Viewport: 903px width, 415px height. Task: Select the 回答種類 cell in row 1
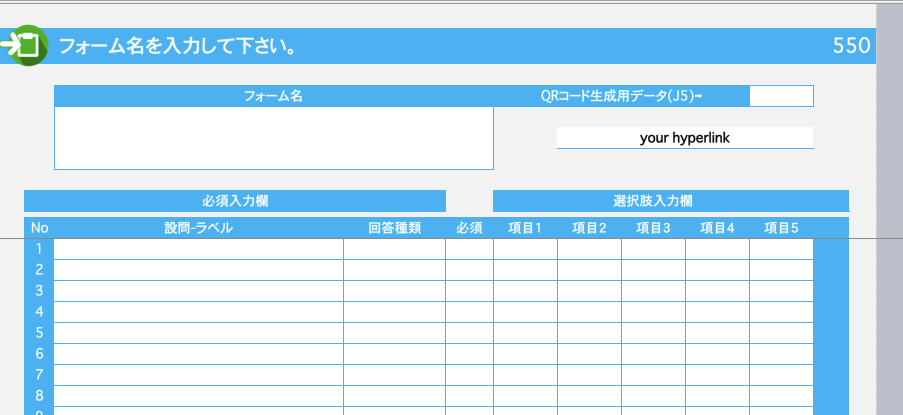tap(394, 249)
